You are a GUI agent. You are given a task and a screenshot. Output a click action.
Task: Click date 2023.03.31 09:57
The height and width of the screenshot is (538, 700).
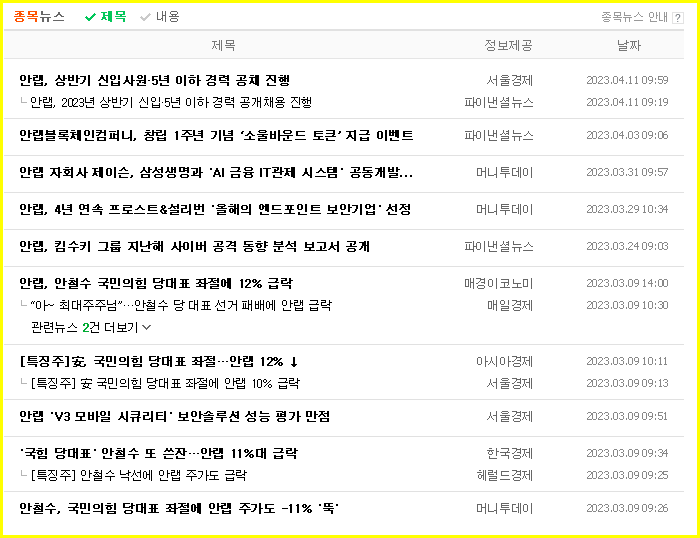coord(627,172)
